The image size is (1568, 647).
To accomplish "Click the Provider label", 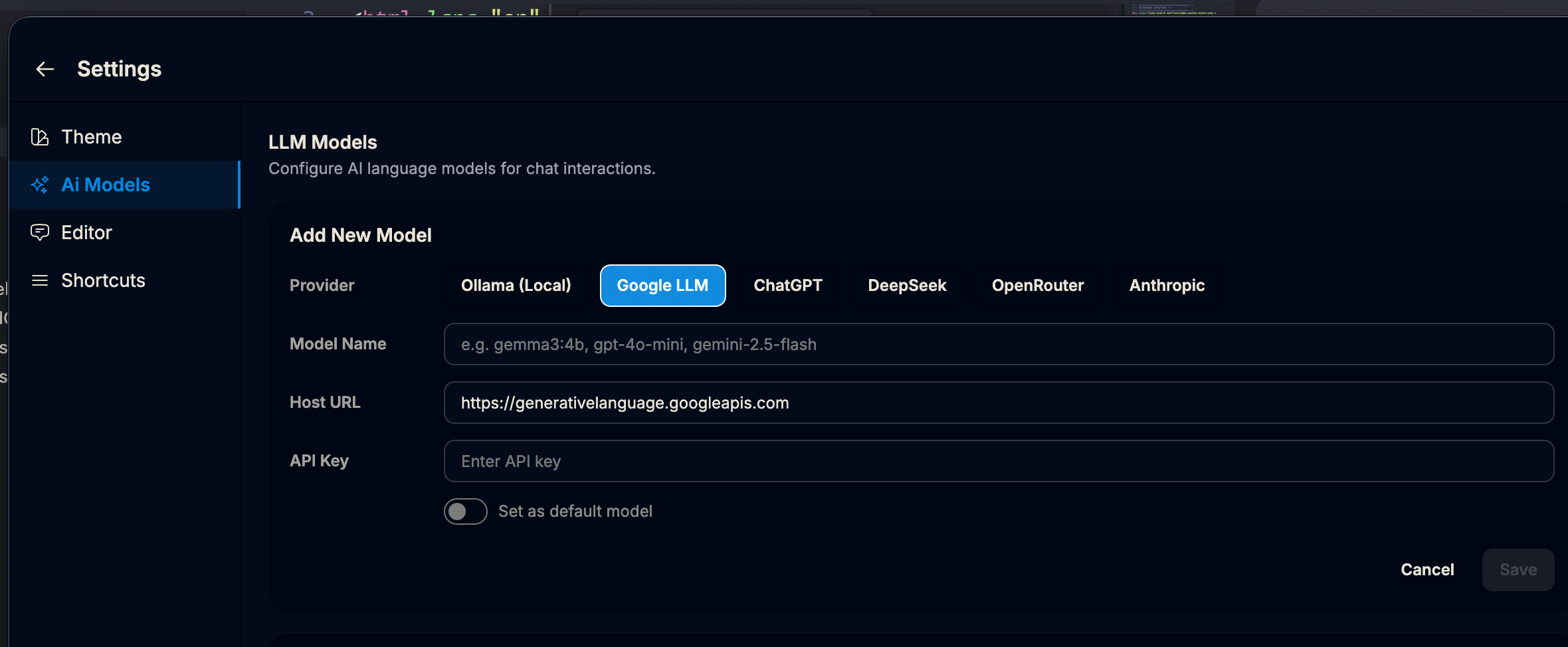I will point(322,286).
